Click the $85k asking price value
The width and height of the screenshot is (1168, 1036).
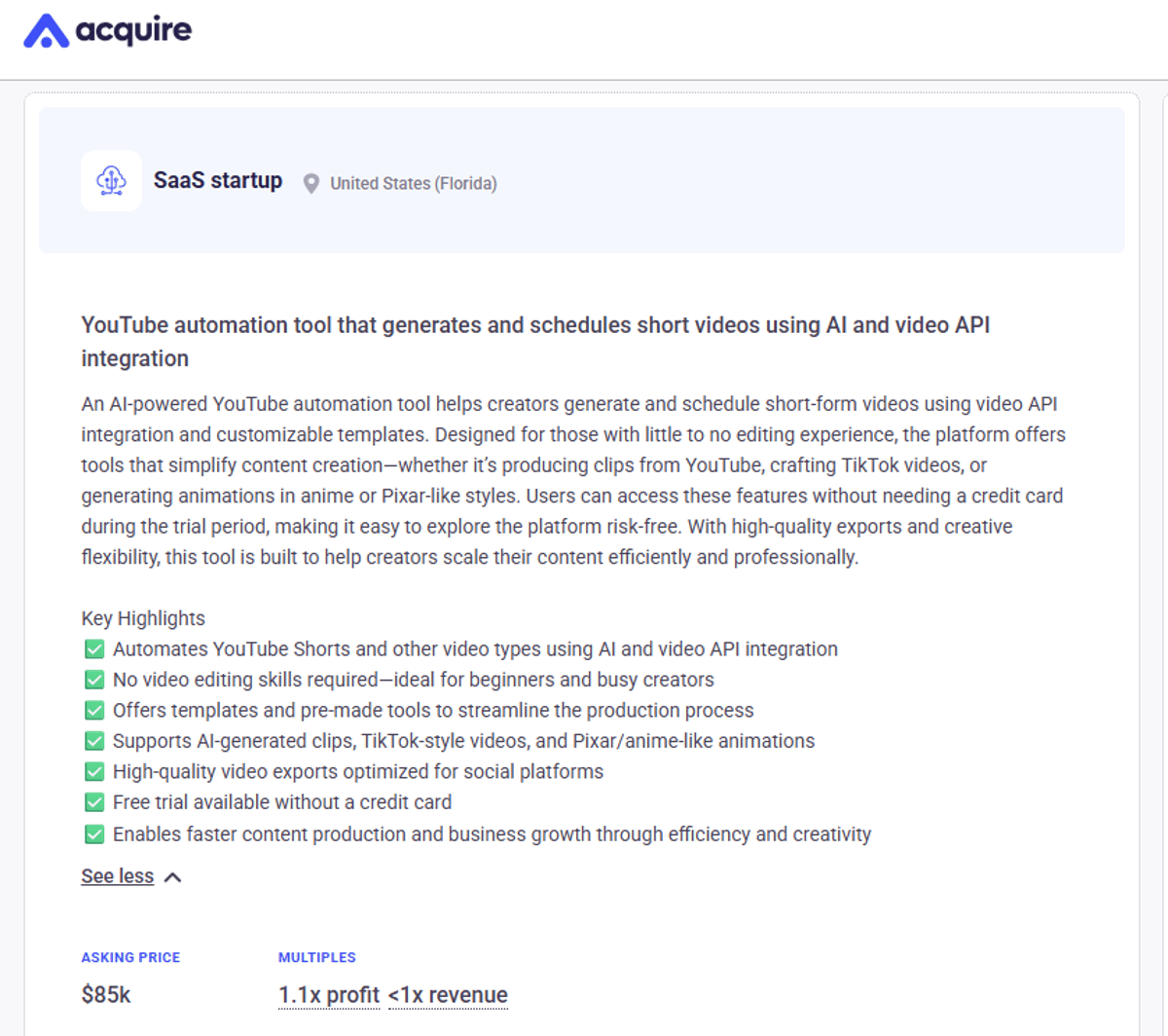[x=105, y=994]
